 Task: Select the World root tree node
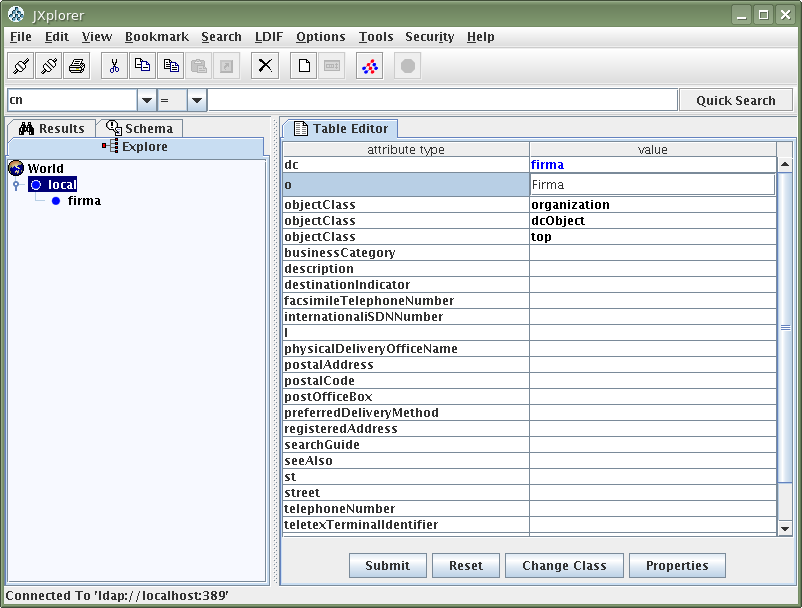(x=46, y=168)
